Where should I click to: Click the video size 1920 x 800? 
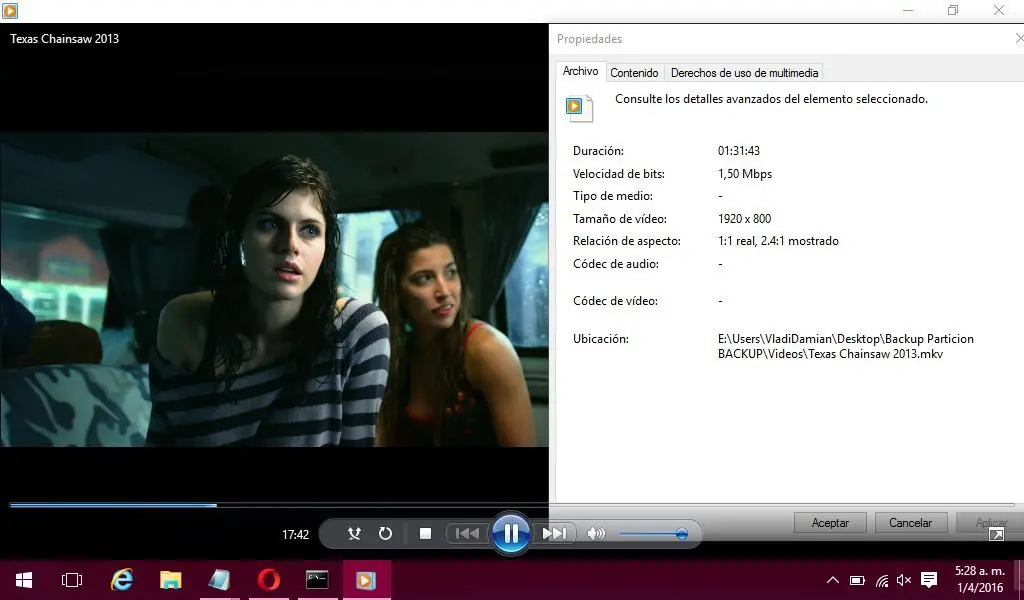click(744, 219)
